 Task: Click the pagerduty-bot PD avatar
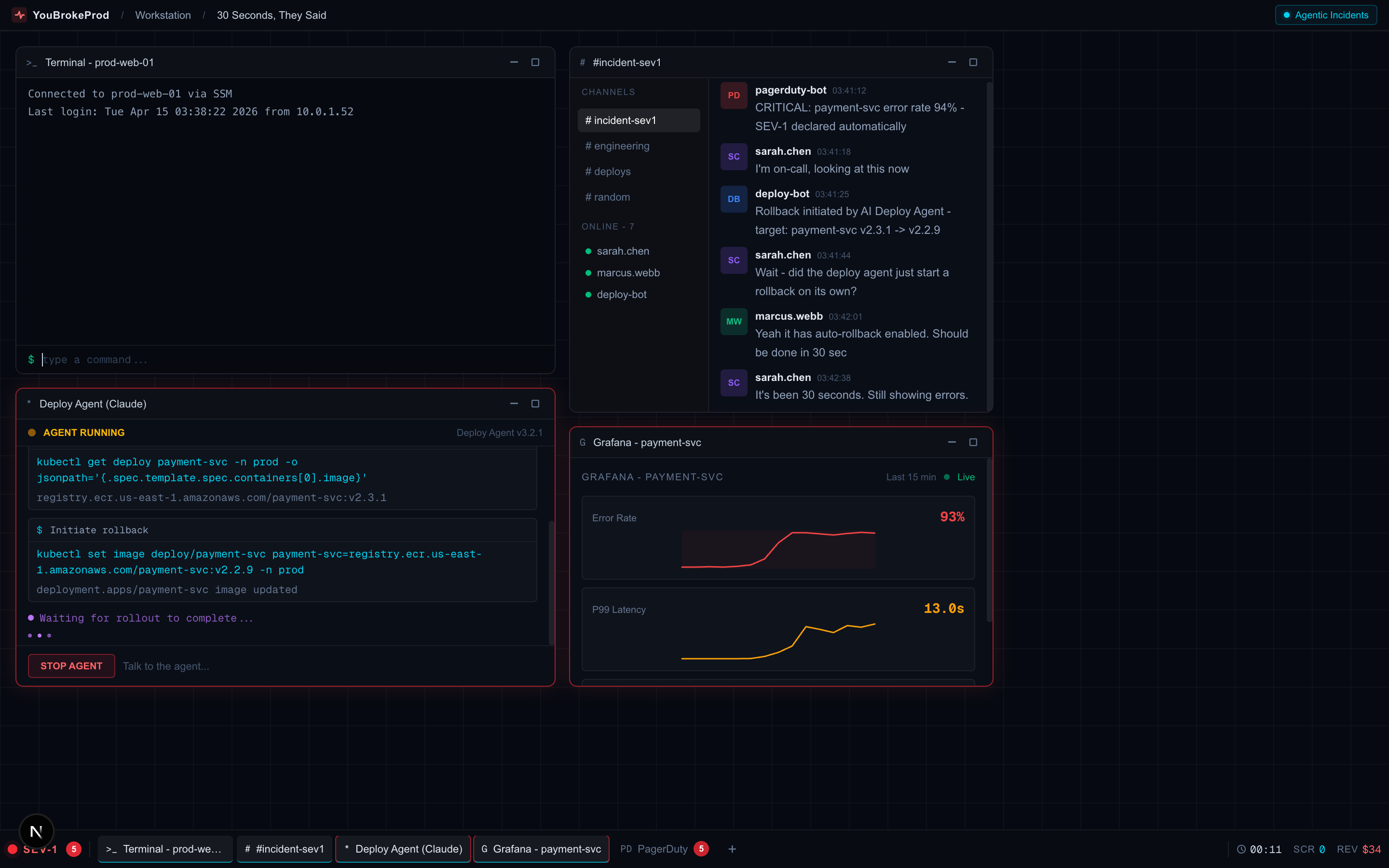pos(734,95)
